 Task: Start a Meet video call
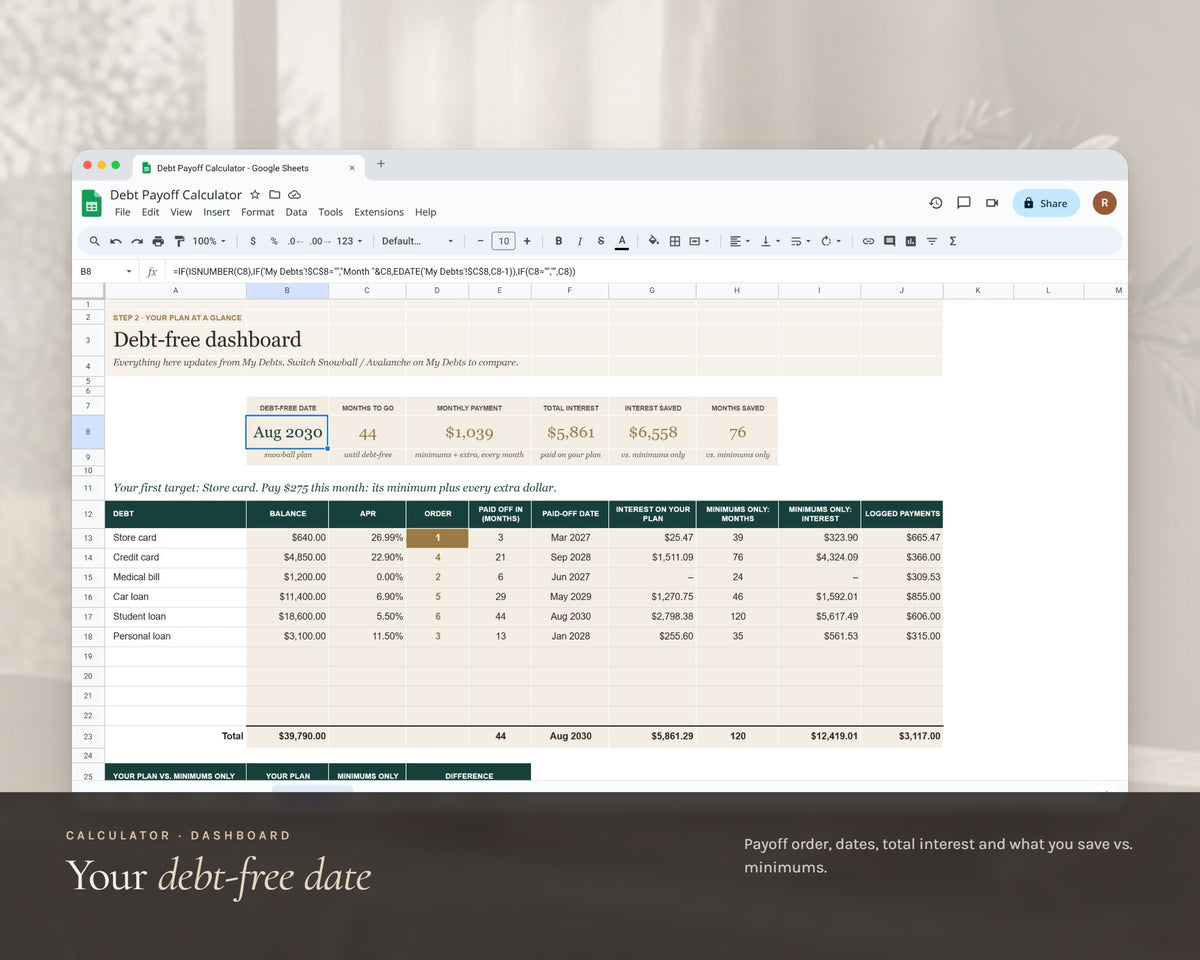(x=992, y=203)
